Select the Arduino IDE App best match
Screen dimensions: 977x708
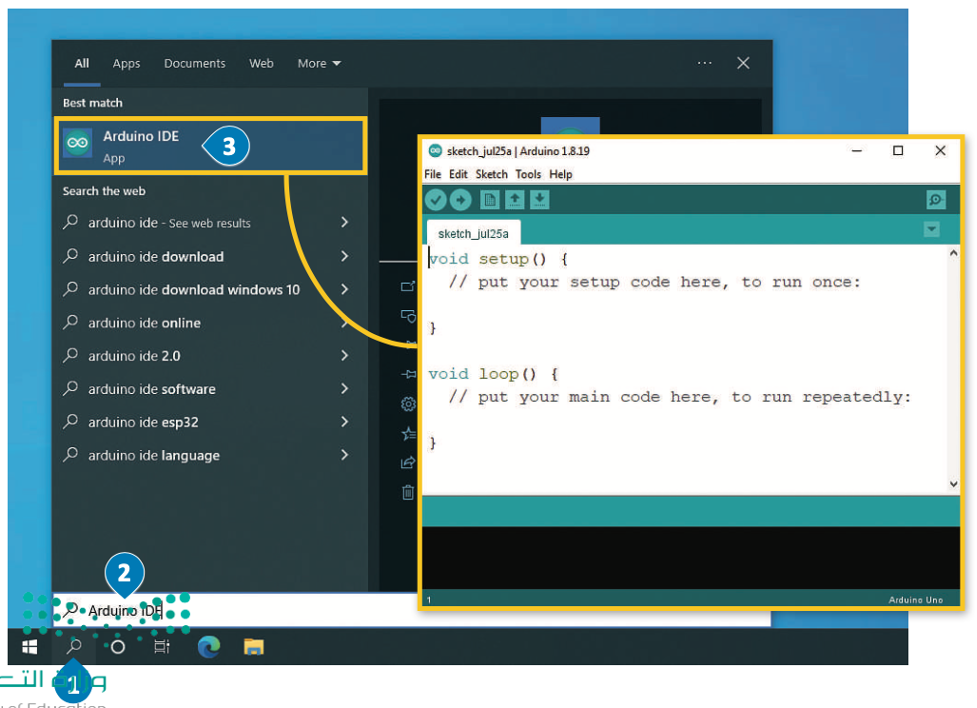140,145
